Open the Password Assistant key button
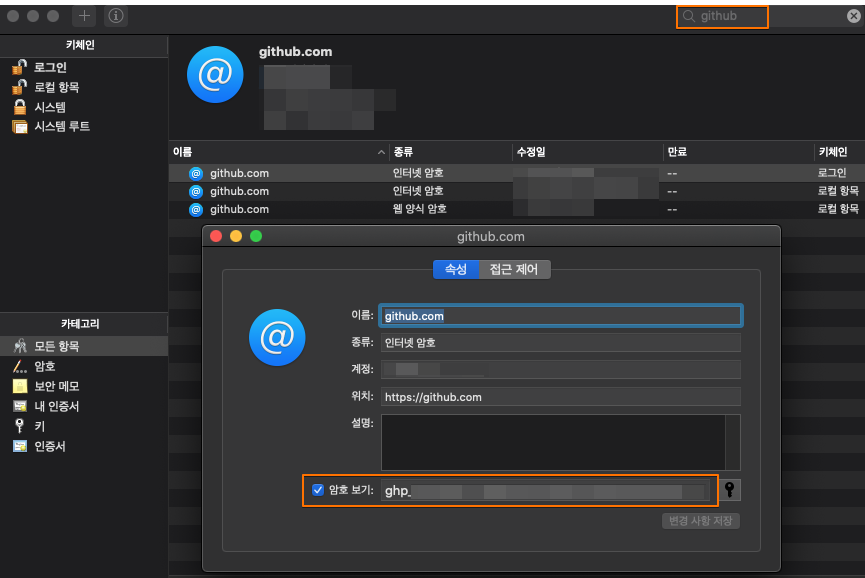865x578 pixels. 729,490
